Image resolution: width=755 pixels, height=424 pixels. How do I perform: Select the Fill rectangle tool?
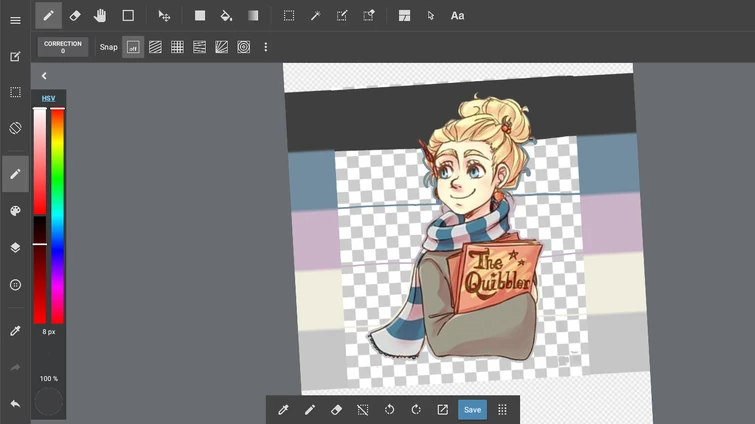click(x=200, y=16)
